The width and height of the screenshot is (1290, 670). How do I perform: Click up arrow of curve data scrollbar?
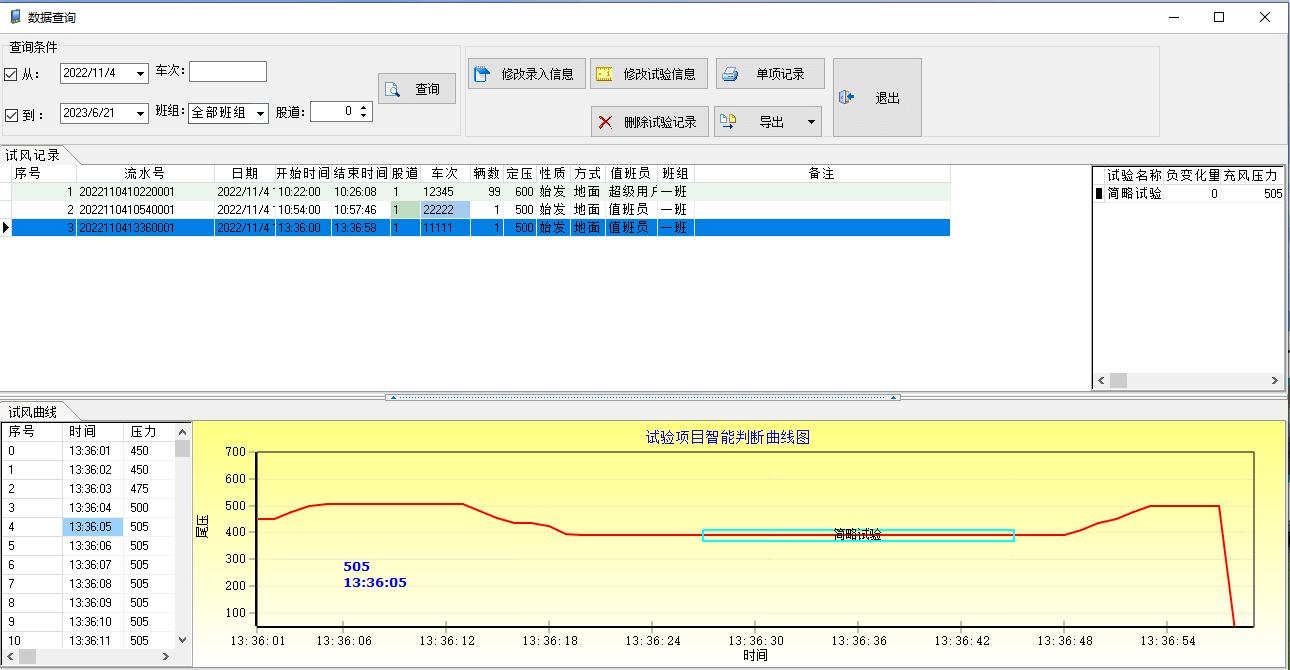(x=182, y=431)
